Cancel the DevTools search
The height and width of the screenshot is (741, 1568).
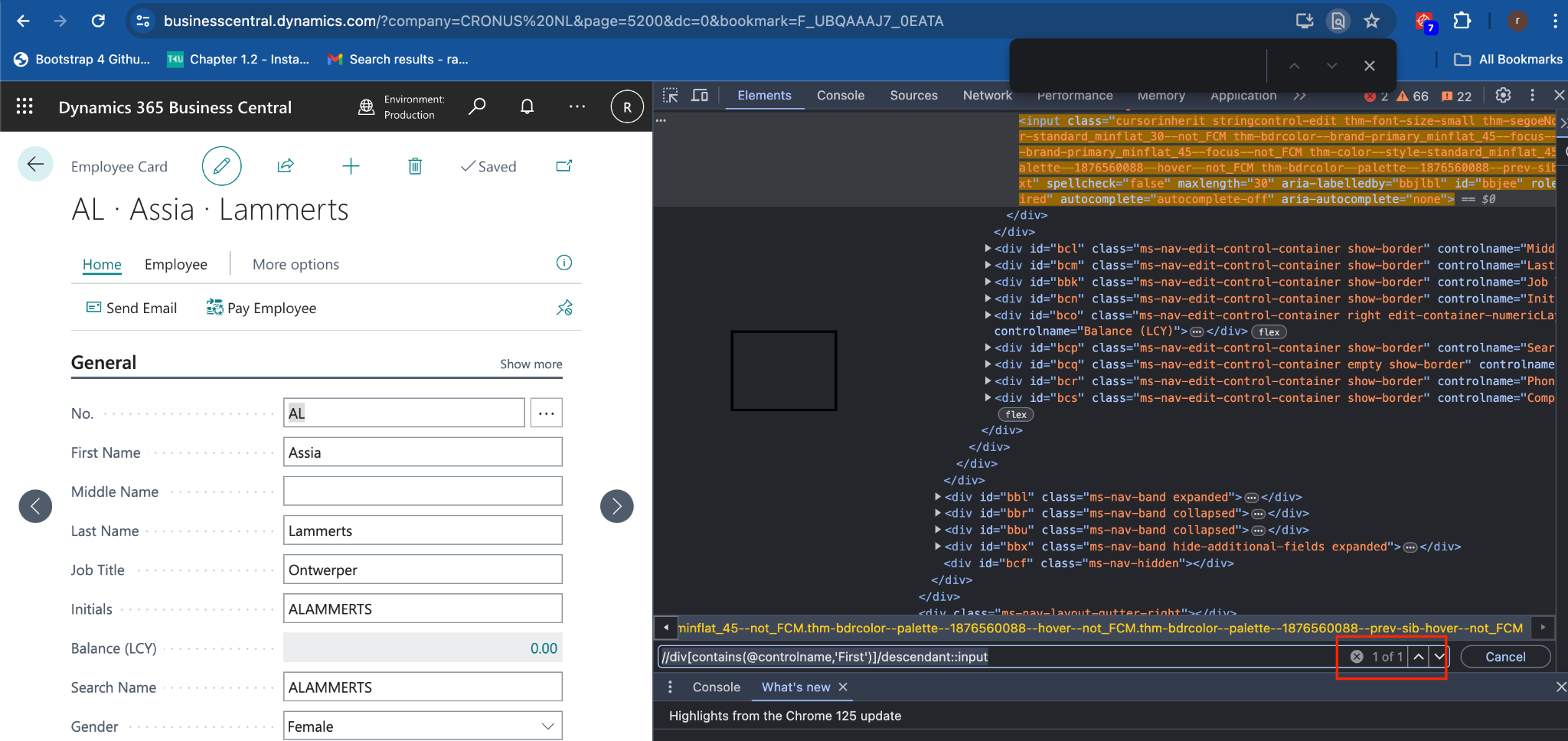pos(1505,657)
